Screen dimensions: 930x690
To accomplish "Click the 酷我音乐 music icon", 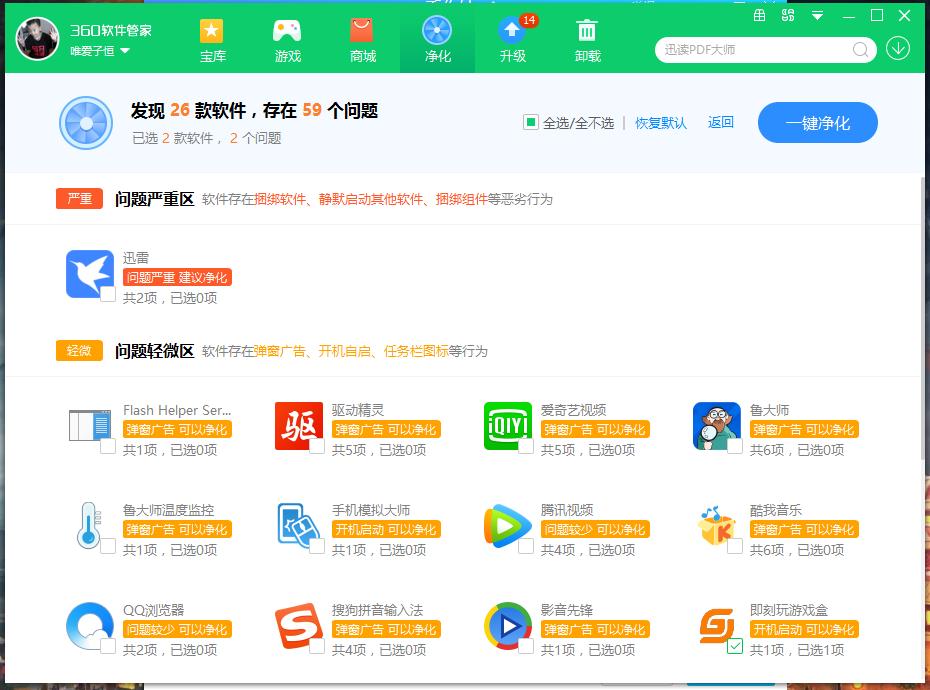I will [716, 525].
